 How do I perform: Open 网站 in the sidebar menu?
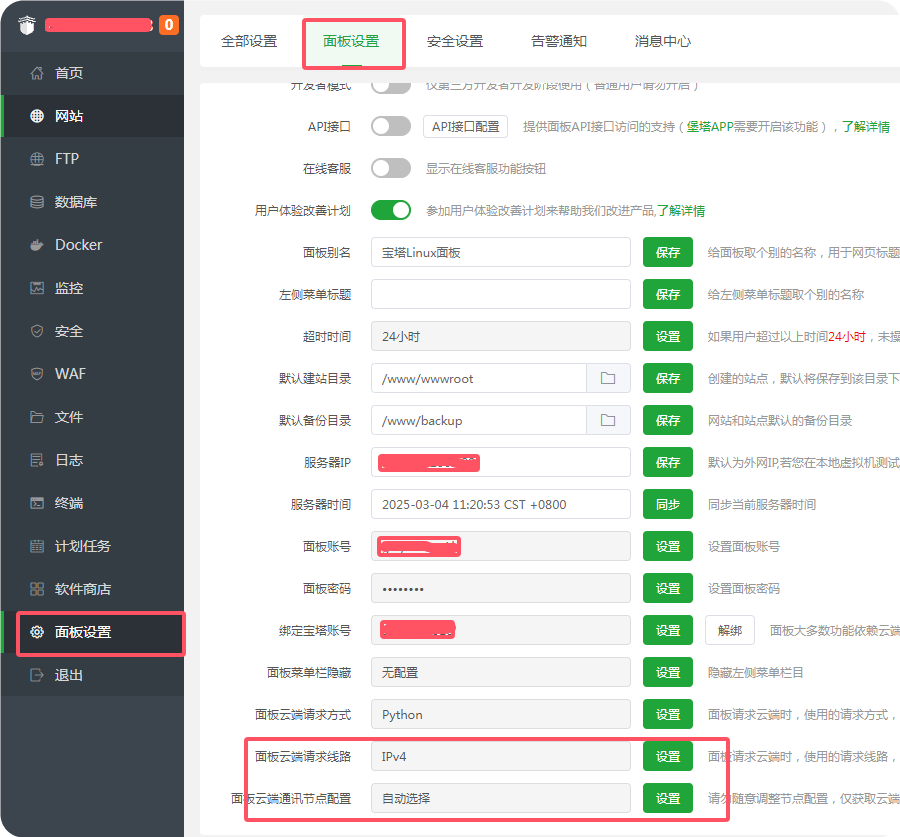click(x=93, y=116)
